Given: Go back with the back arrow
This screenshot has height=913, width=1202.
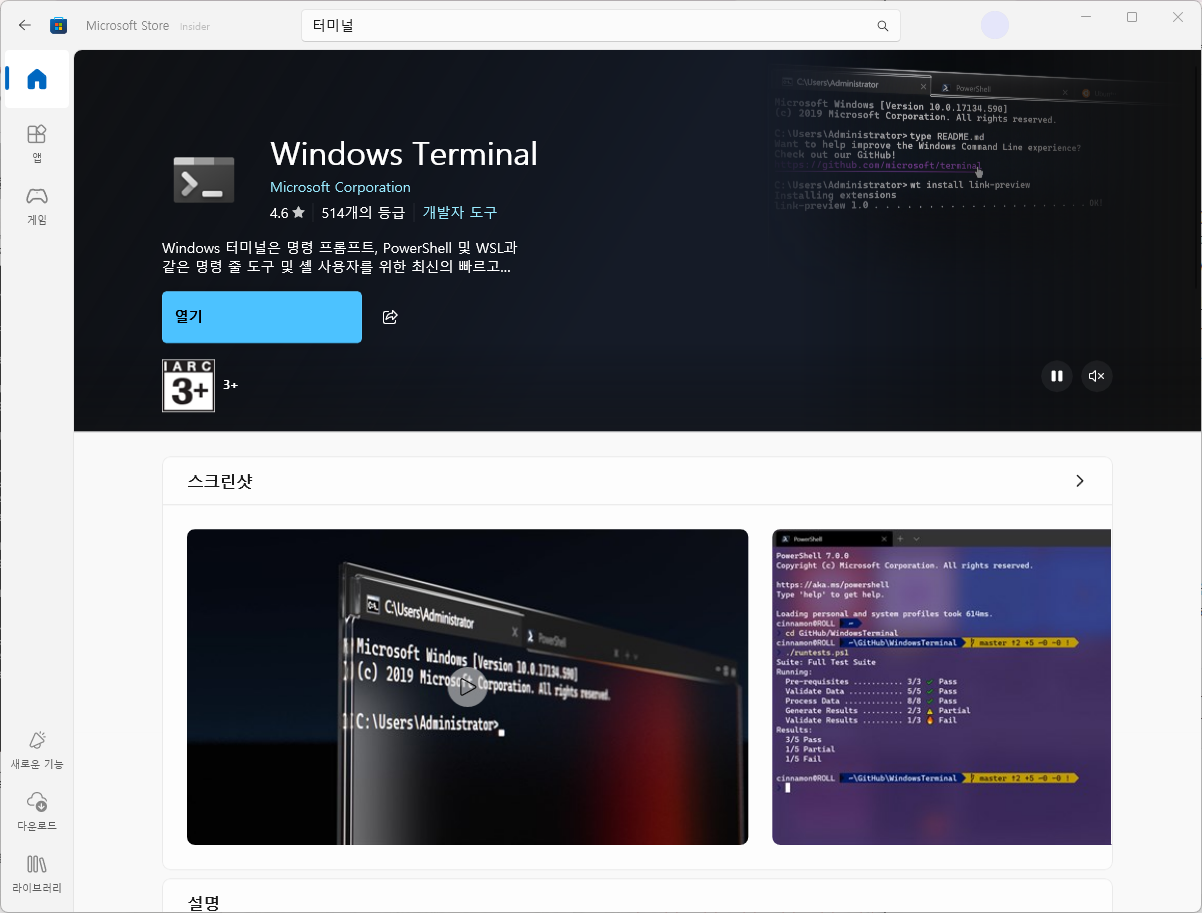Looking at the screenshot, I should pyautogui.click(x=24, y=25).
